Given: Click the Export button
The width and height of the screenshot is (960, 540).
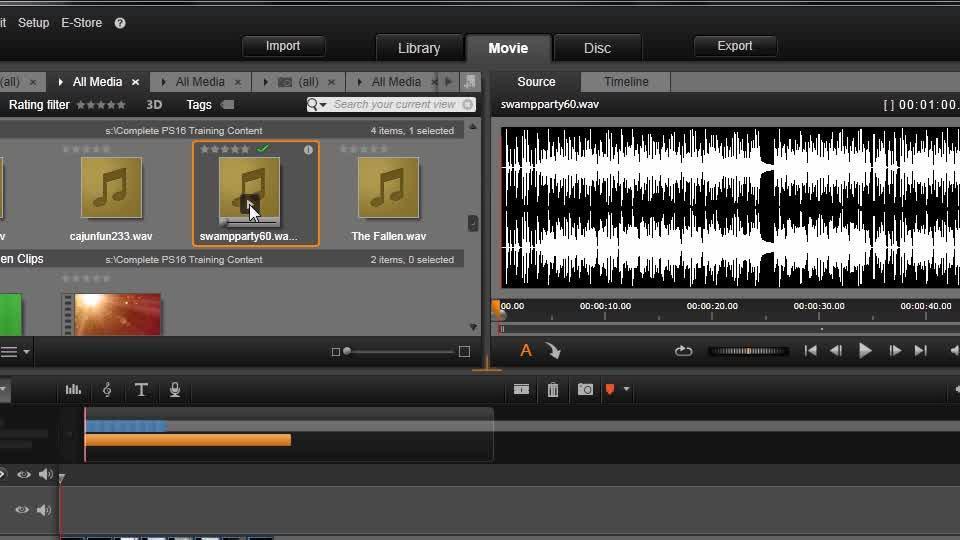Looking at the screenshot, I should coord(735,46).
